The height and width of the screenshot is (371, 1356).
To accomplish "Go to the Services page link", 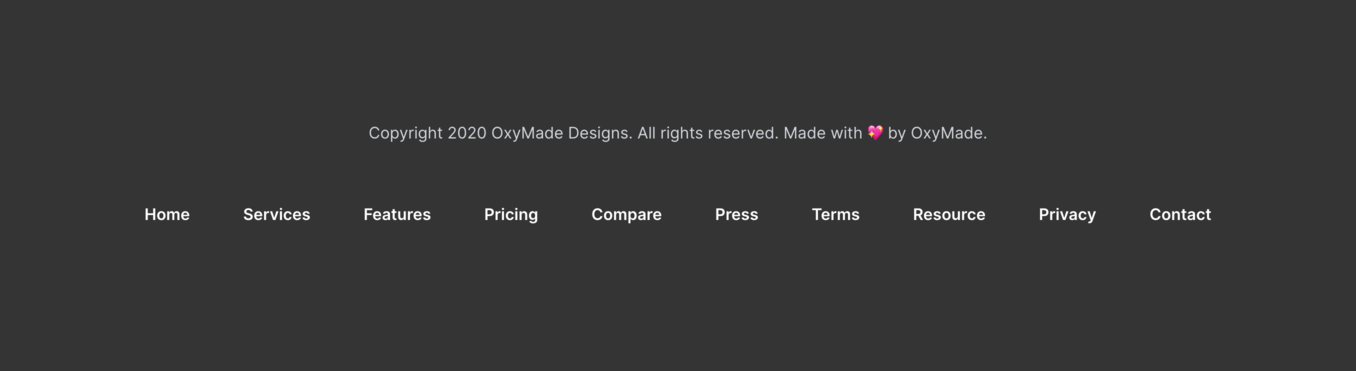I will 276,214.
